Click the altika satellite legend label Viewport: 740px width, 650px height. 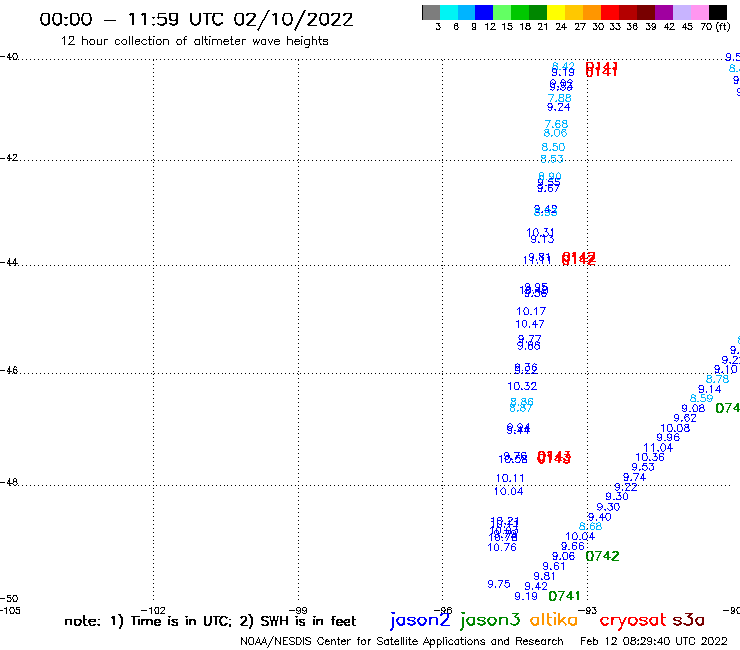click(x=554, y=620)
